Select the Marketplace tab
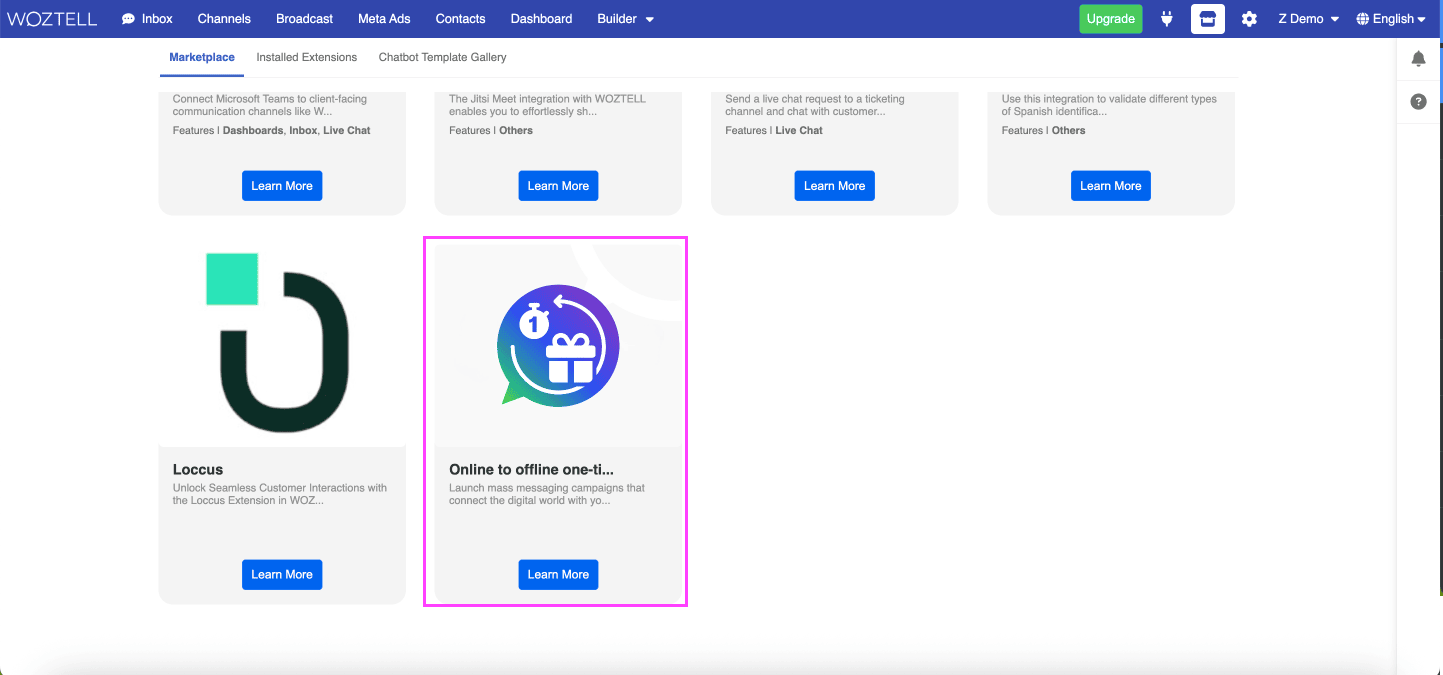Image resolution: width=1443 pixels, height=675 pixels. point(202,57)
